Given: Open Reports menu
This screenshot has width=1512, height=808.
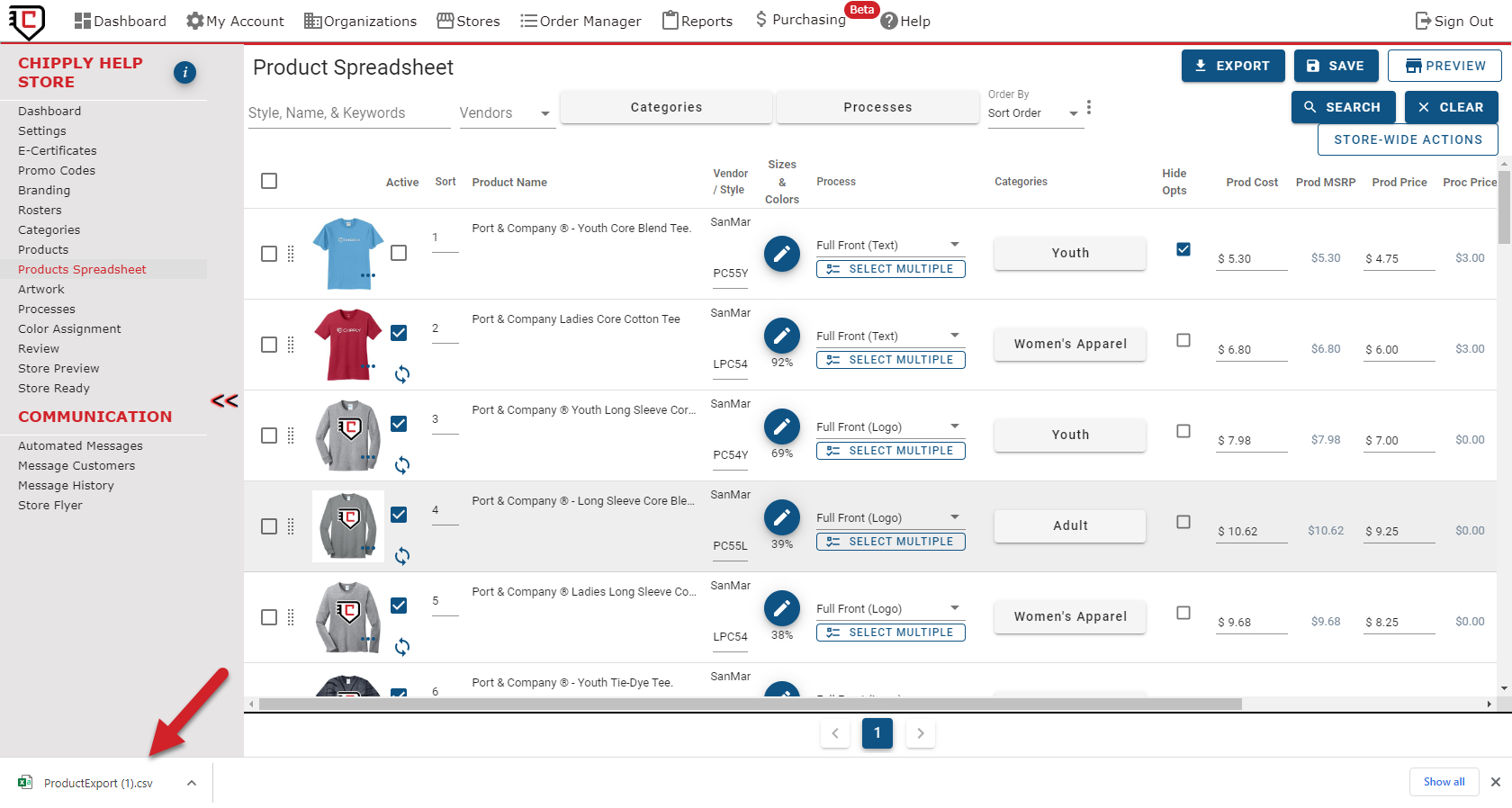Looking at the screenshot, I should (697, 21).
